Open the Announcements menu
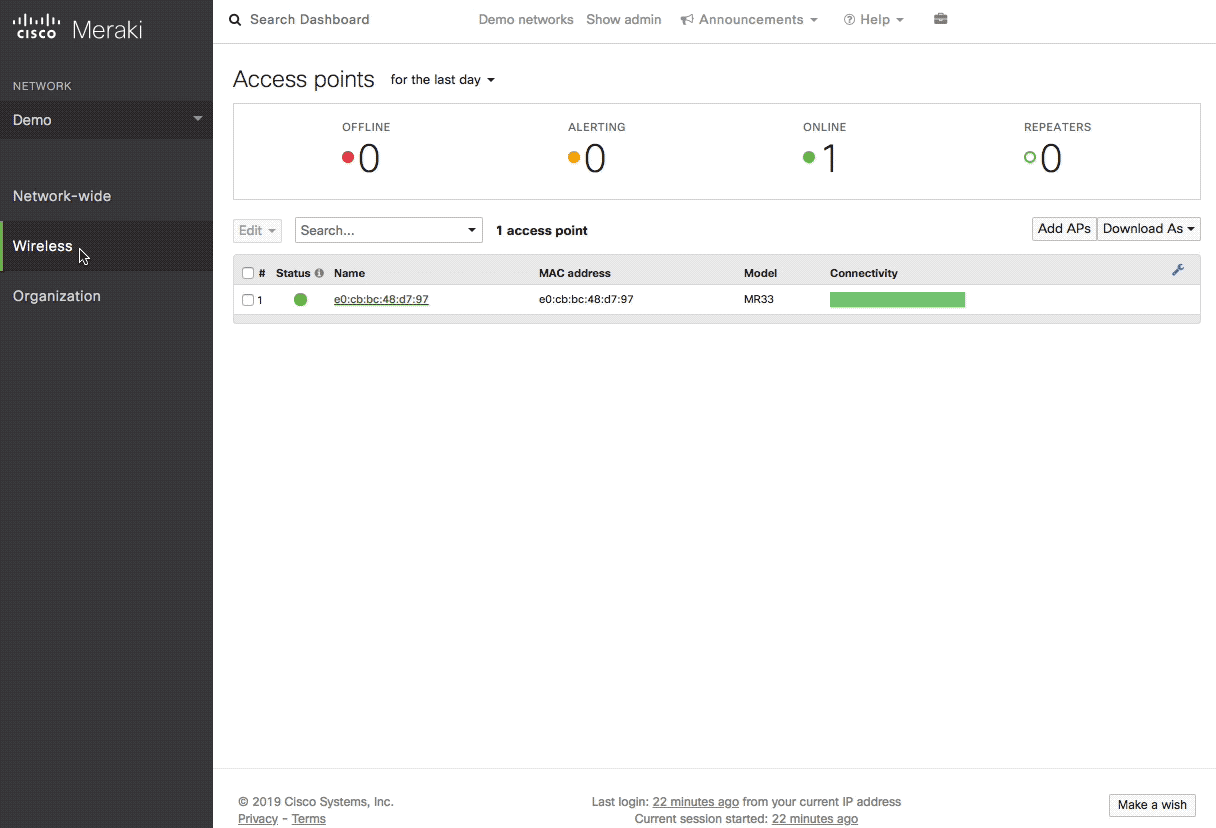This screenshot has height=828, width=1216. click(749, 20)
